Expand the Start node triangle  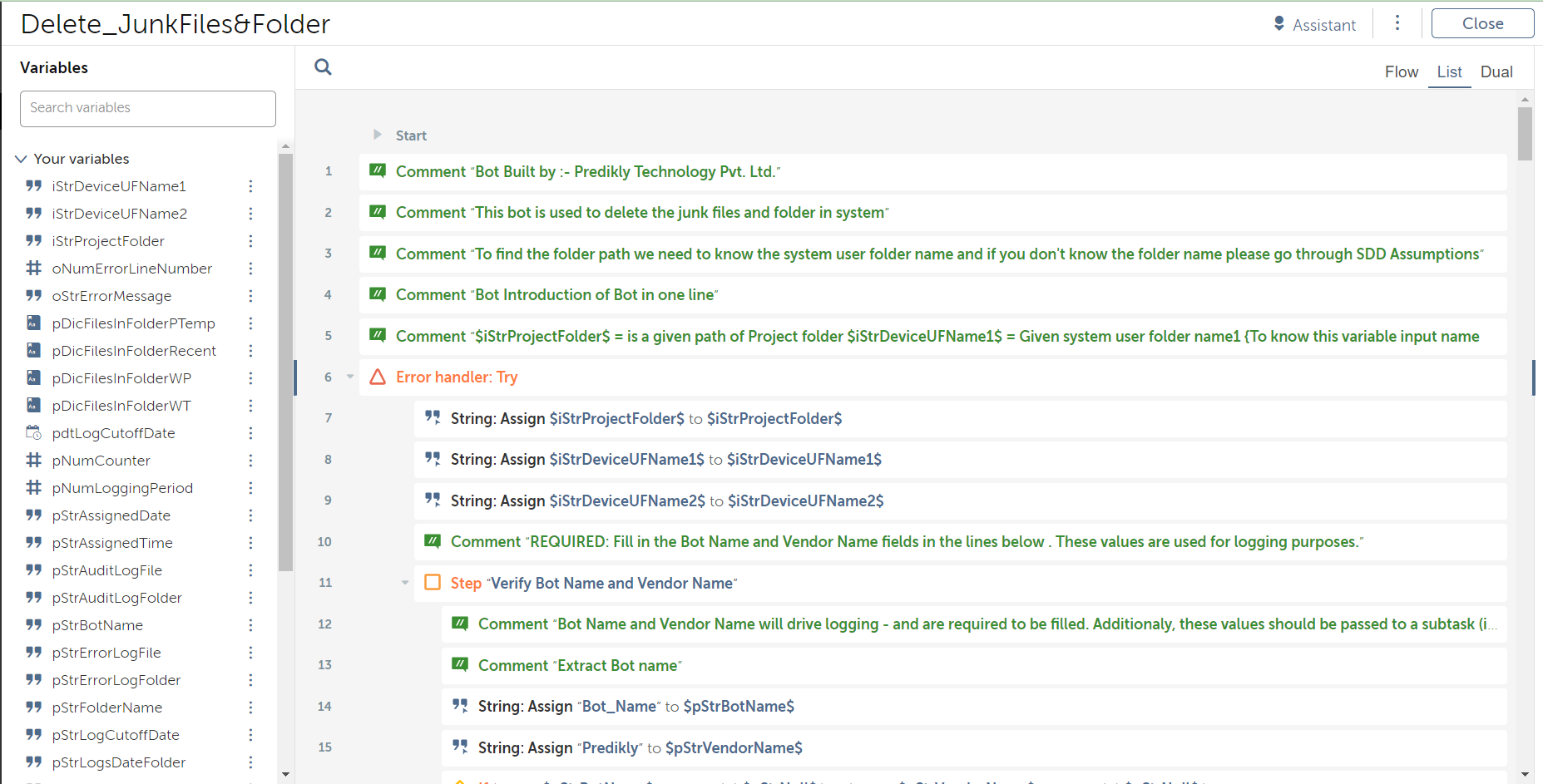[x=378, y=135]
